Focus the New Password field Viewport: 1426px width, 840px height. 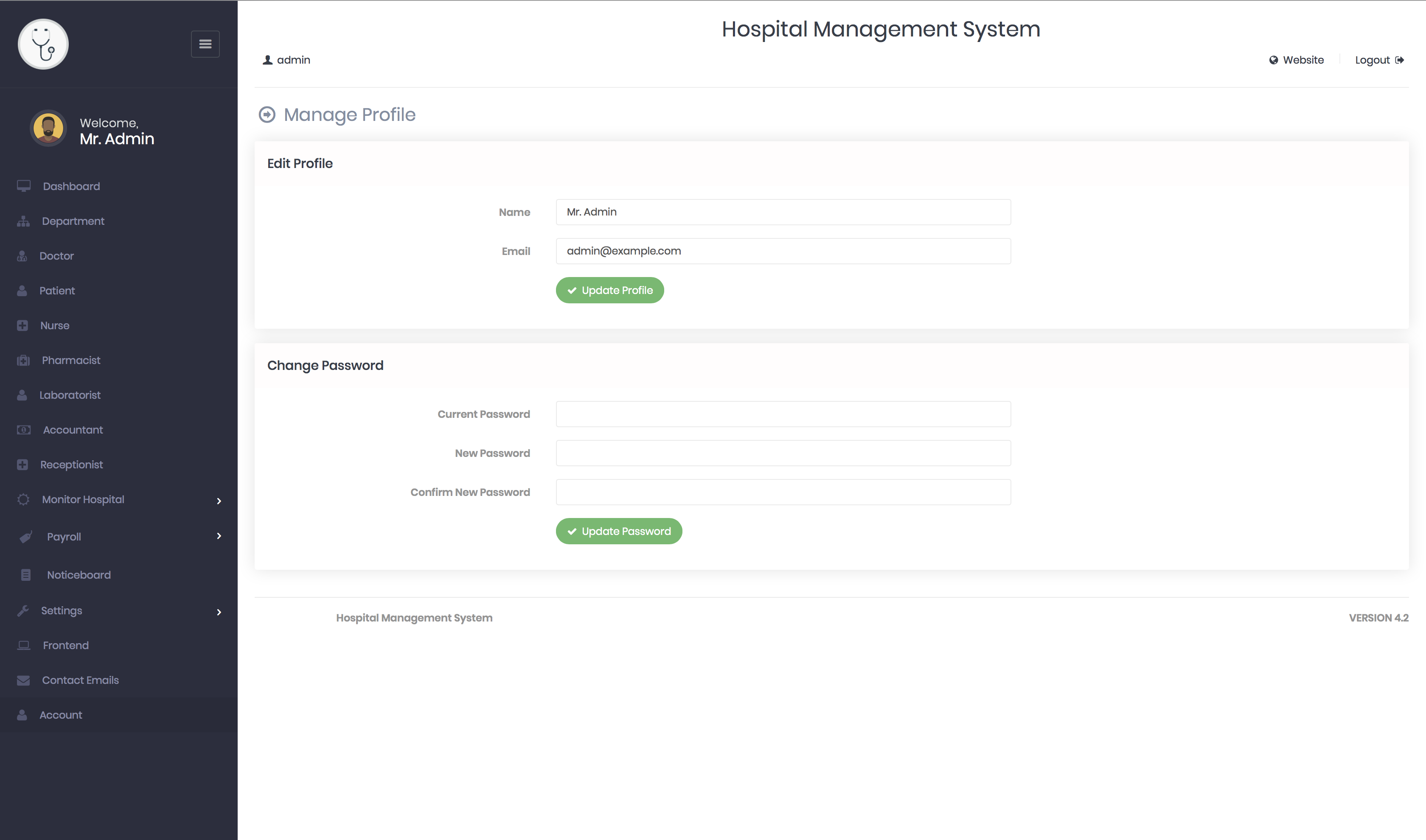point(783,454)
